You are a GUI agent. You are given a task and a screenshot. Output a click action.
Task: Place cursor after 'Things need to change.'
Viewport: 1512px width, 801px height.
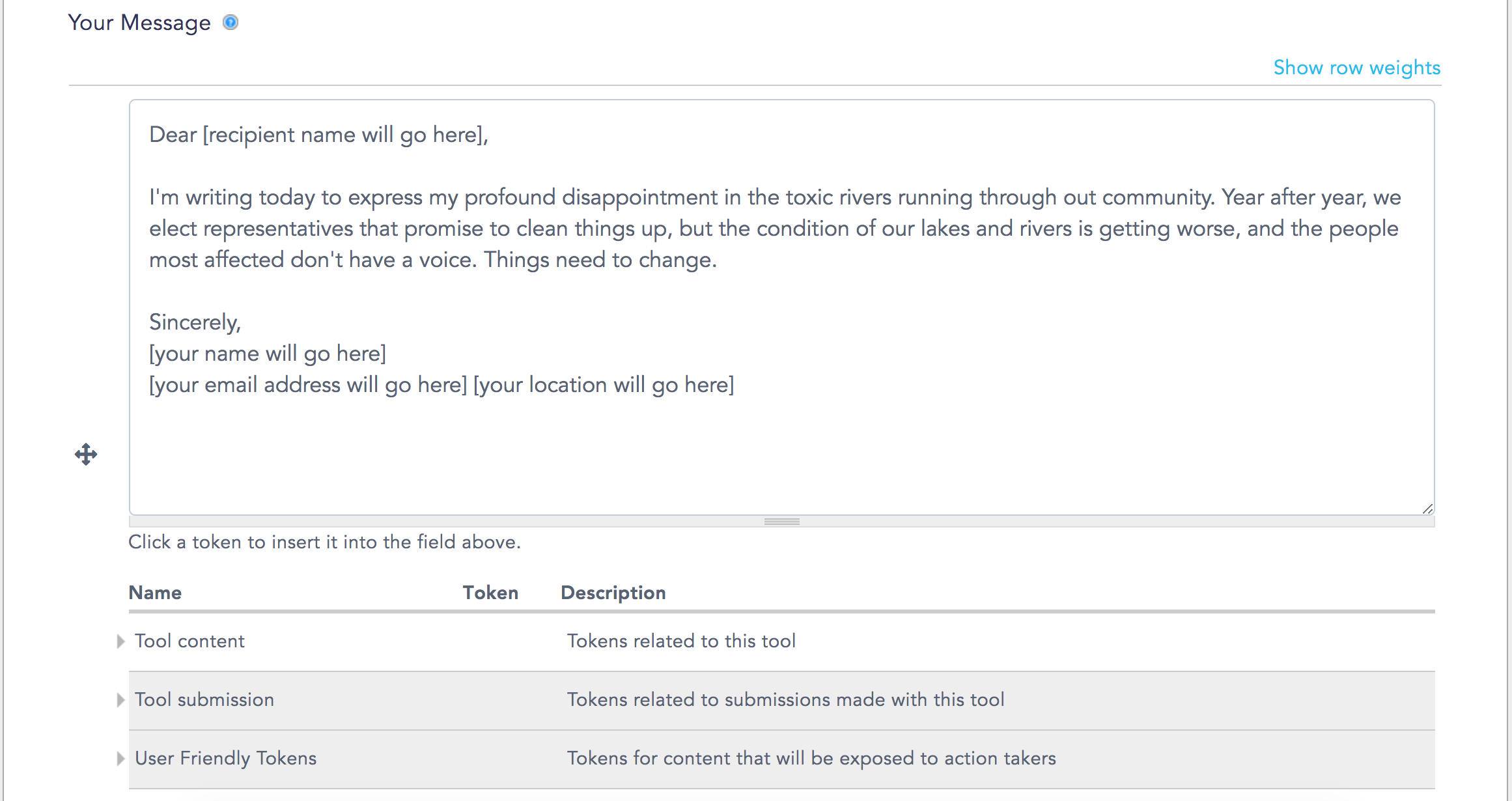pyautogui.click(x=719, y=260)
